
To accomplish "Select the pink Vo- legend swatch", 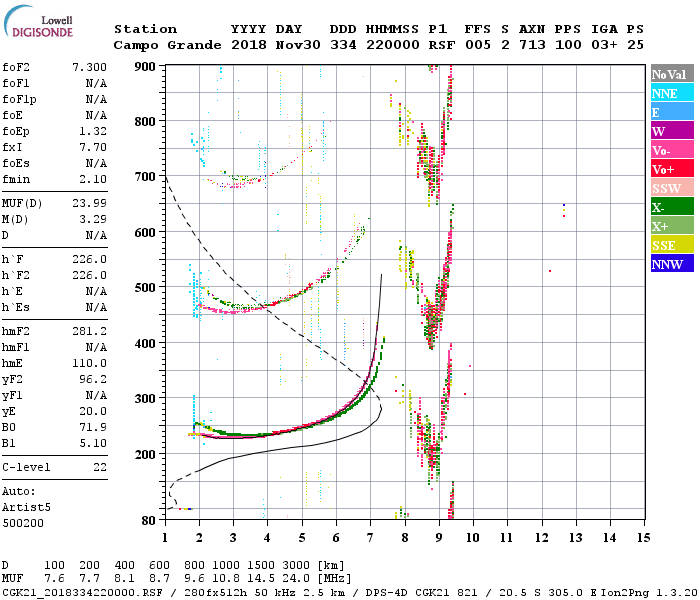I will point(672,150).
